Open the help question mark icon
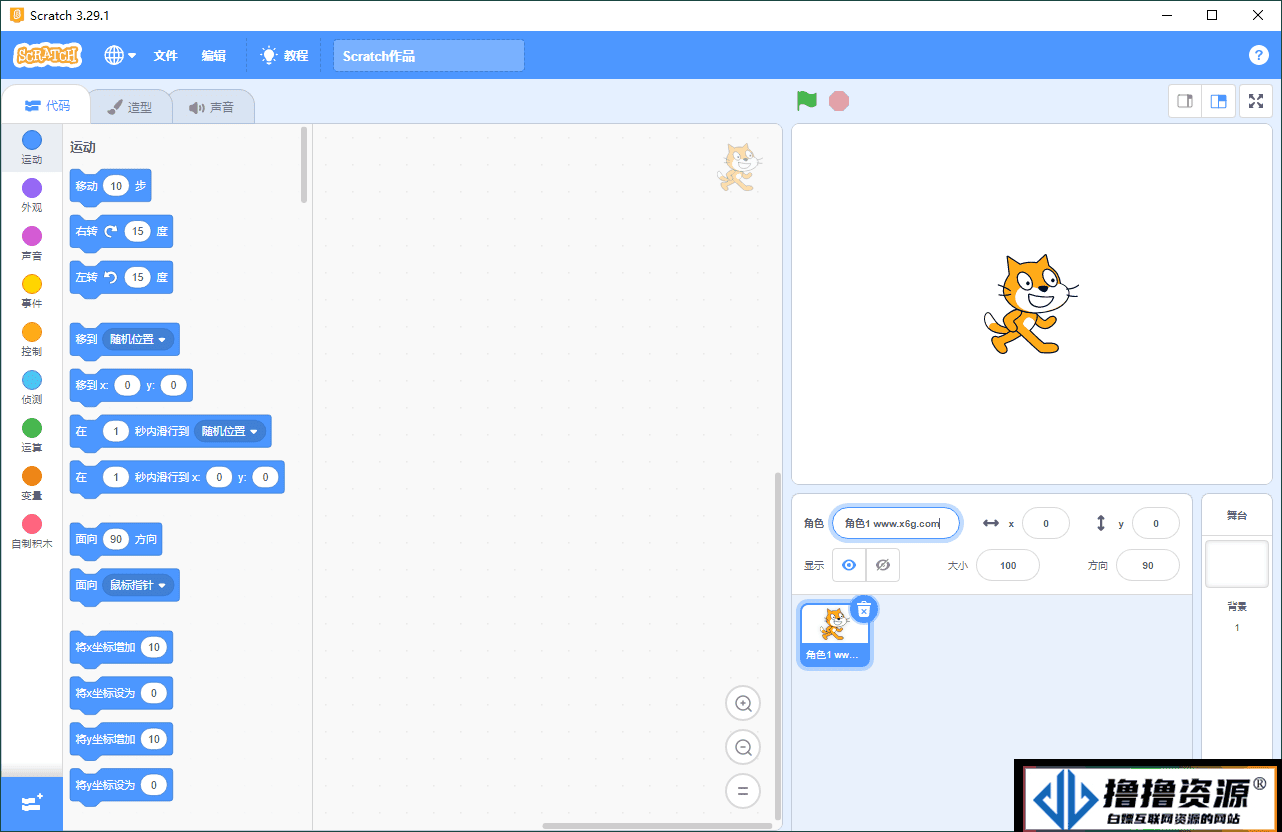1282x832 pixels. 1259,55
